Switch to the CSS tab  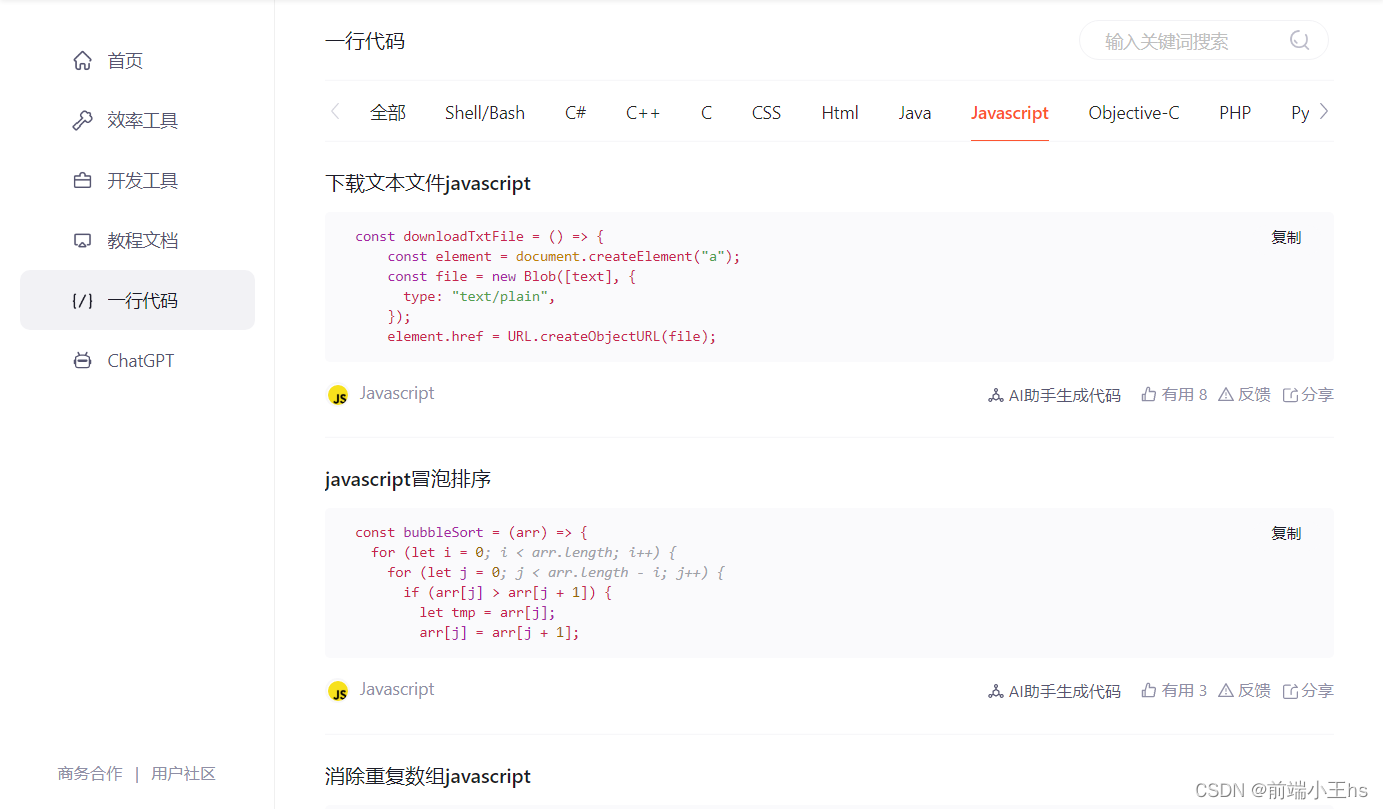[x=767, y=113]
